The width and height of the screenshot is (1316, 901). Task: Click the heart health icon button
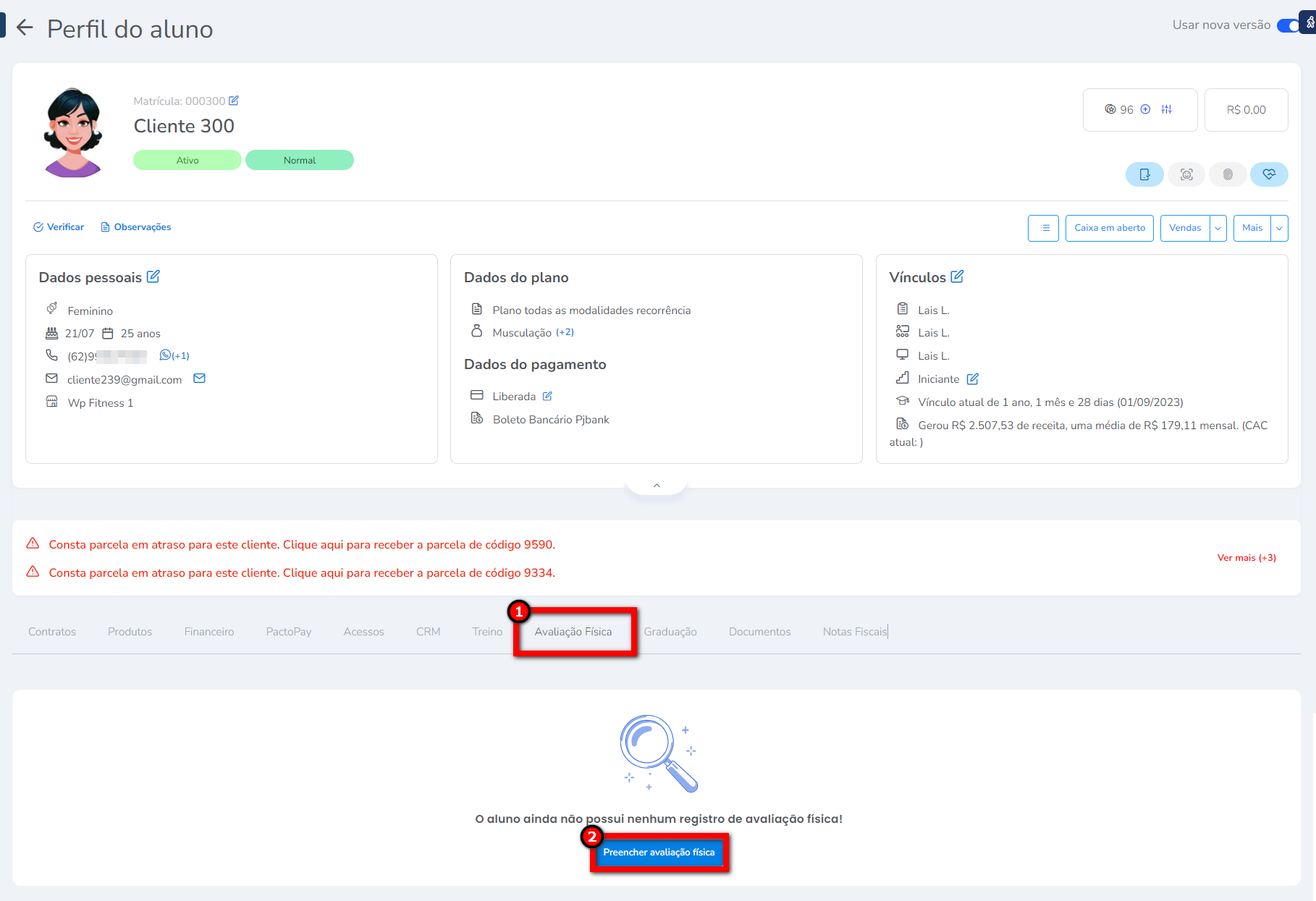click(x=1269, y=174)
